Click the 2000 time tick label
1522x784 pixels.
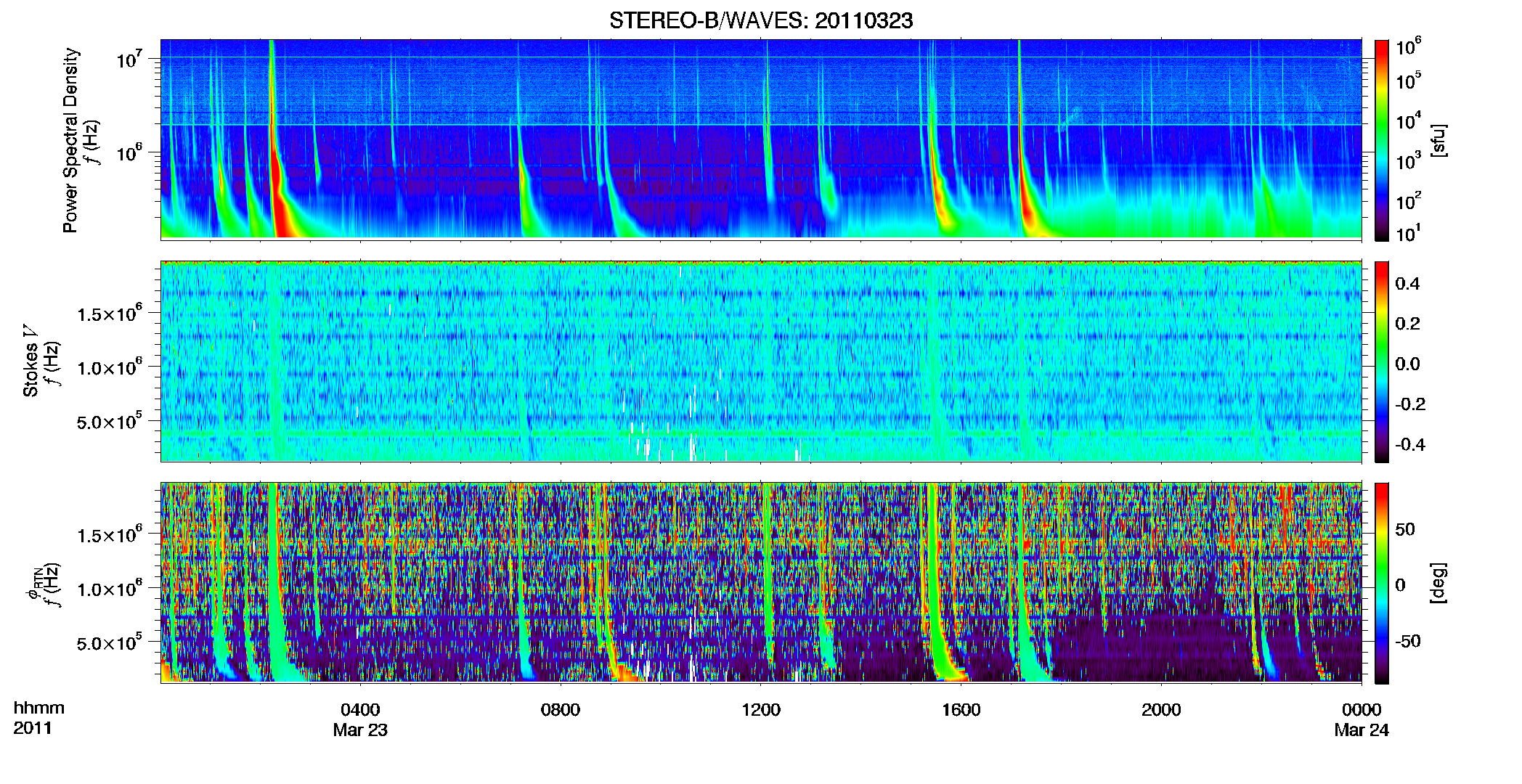coord(1161,710)
